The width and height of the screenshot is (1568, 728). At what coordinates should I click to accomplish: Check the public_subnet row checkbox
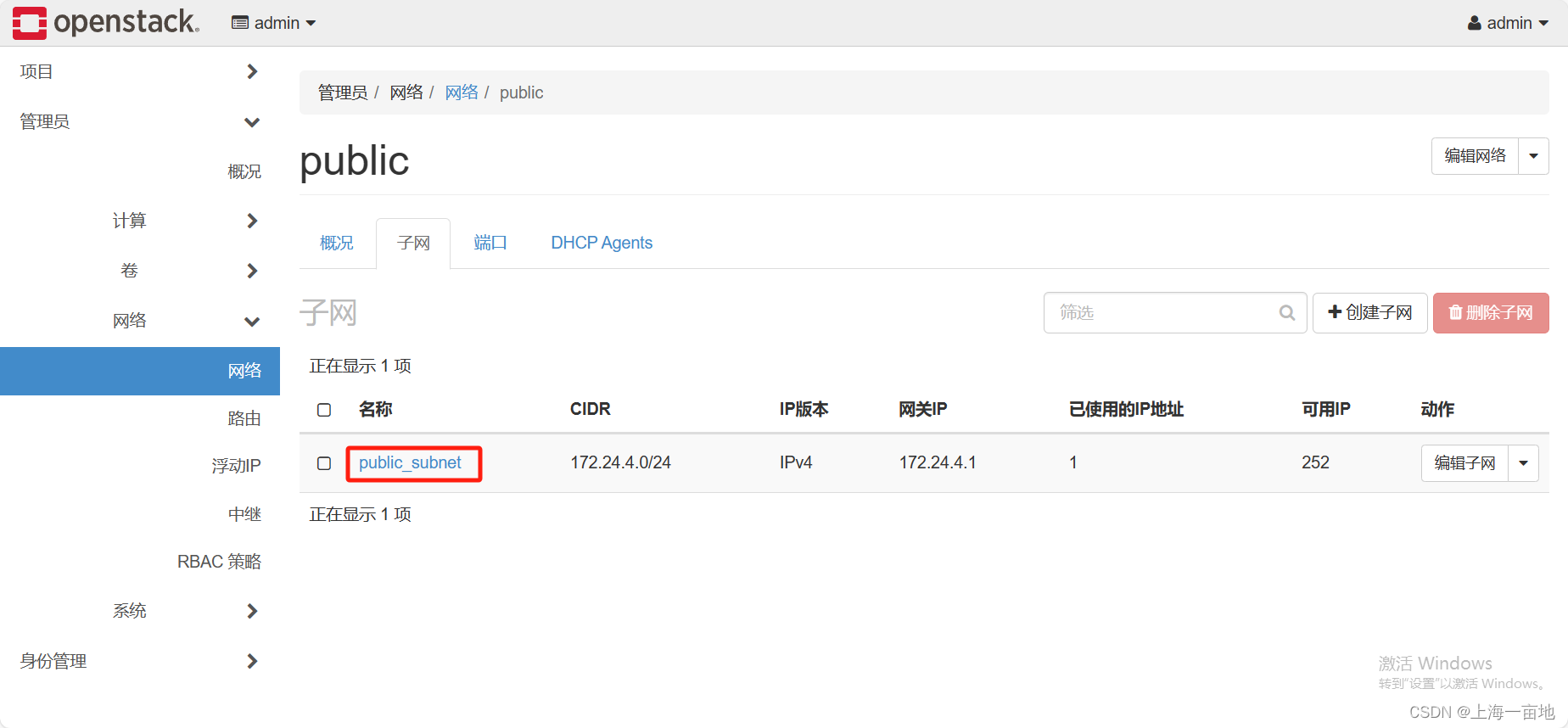click(324, 463)
